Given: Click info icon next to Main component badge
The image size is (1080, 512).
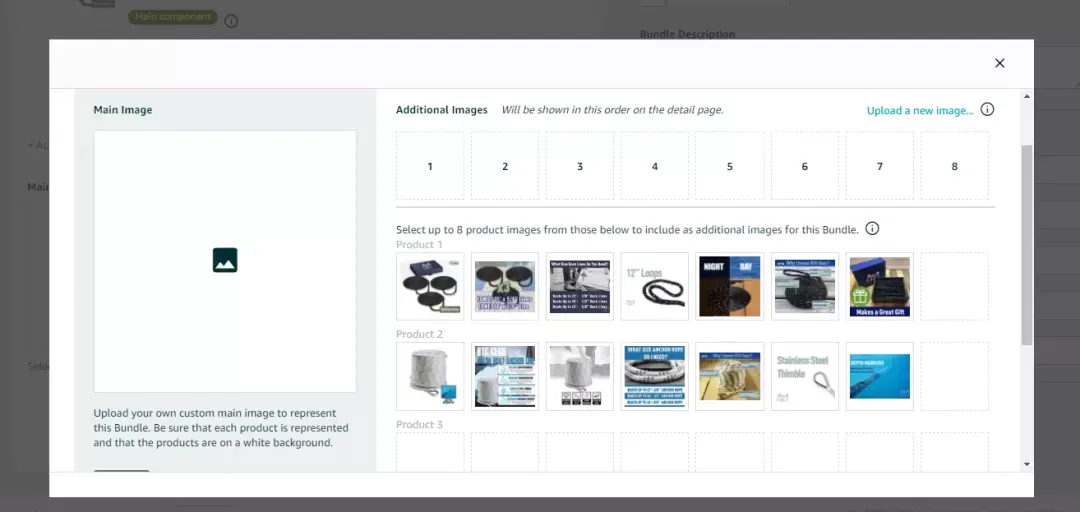Looking at the screenshot, I should (x=231, y=21).
